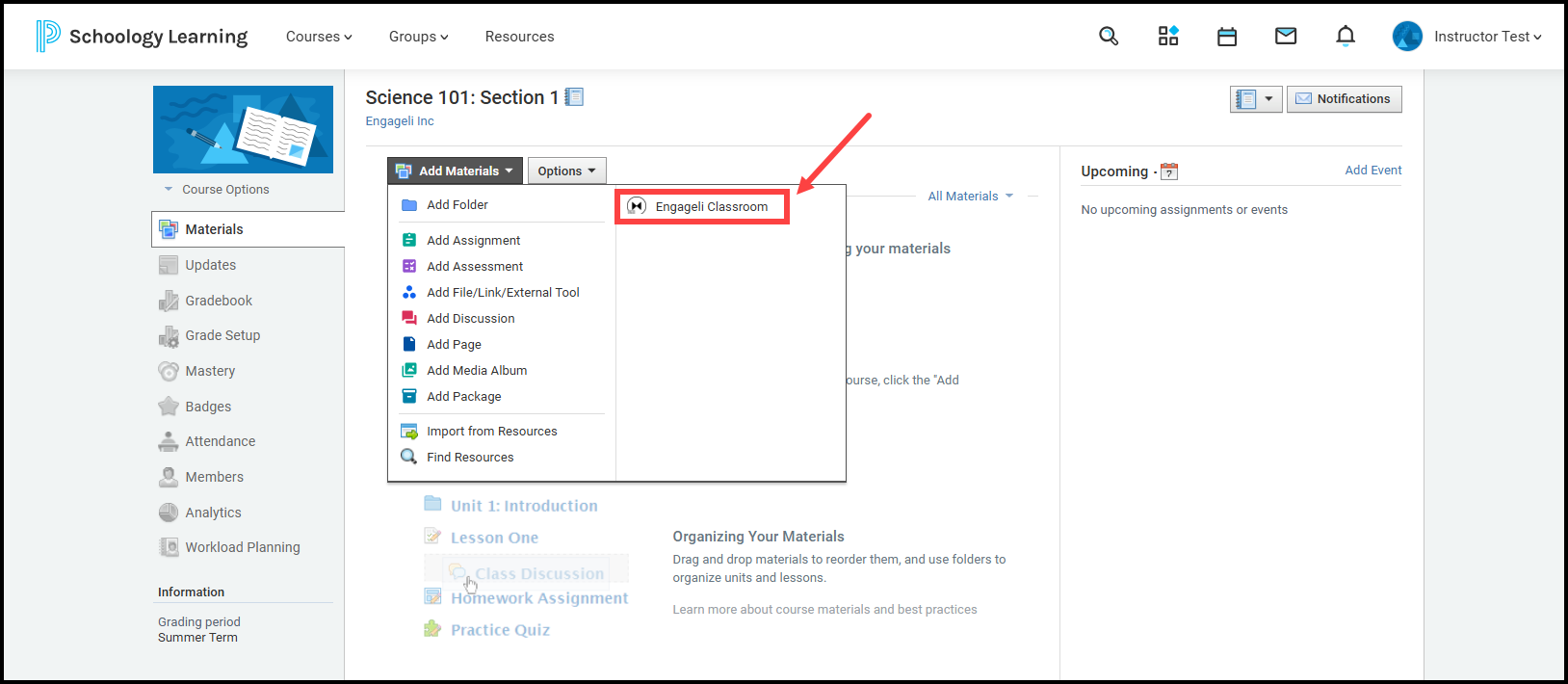Image resolution: width=1568 pixels, height=684 pixels.
Task: Click the Instructor Test profile avatar
Action: click(x=1407, y=37)
